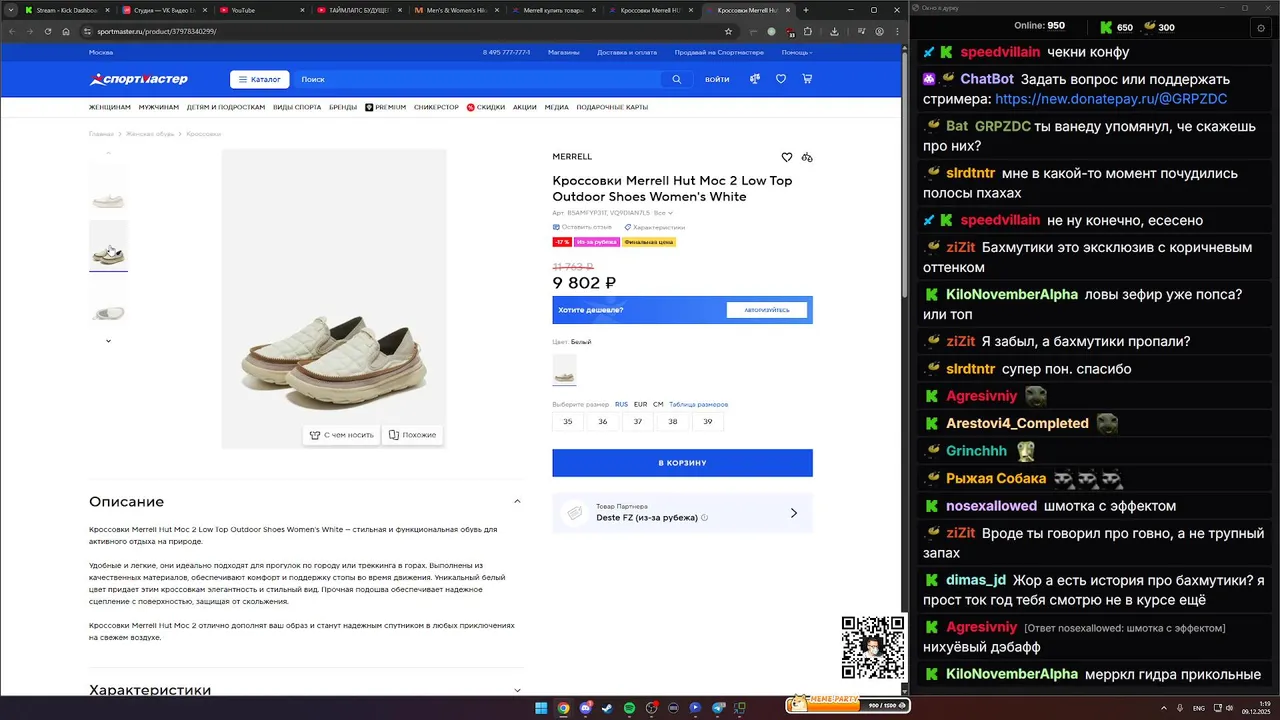This screenshot has height=720, width=1280.
Task: Choose size 36
Action: click(x=603, y=422)
